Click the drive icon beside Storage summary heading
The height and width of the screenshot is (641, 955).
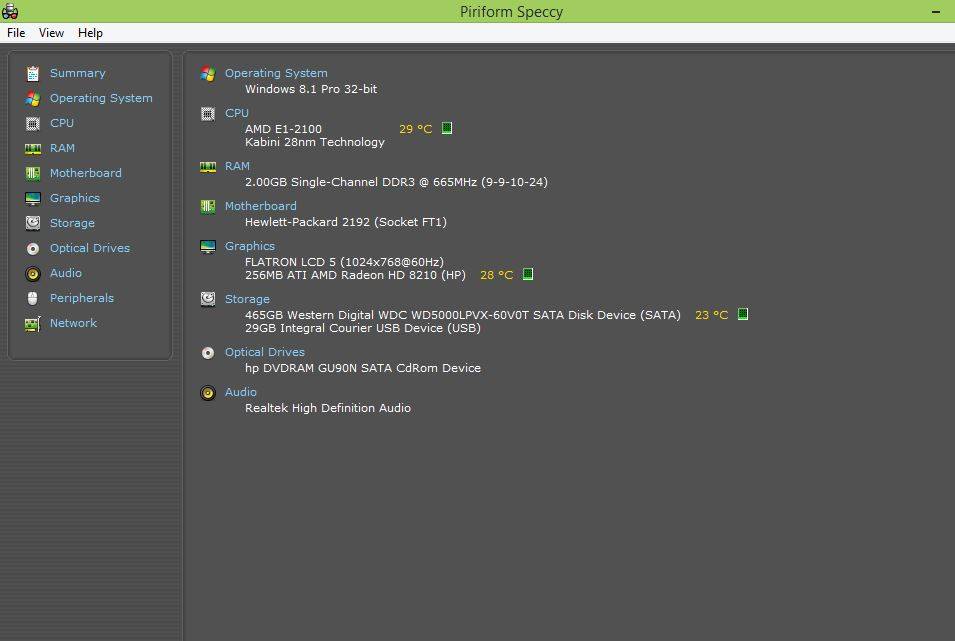(x=208, y=299)
